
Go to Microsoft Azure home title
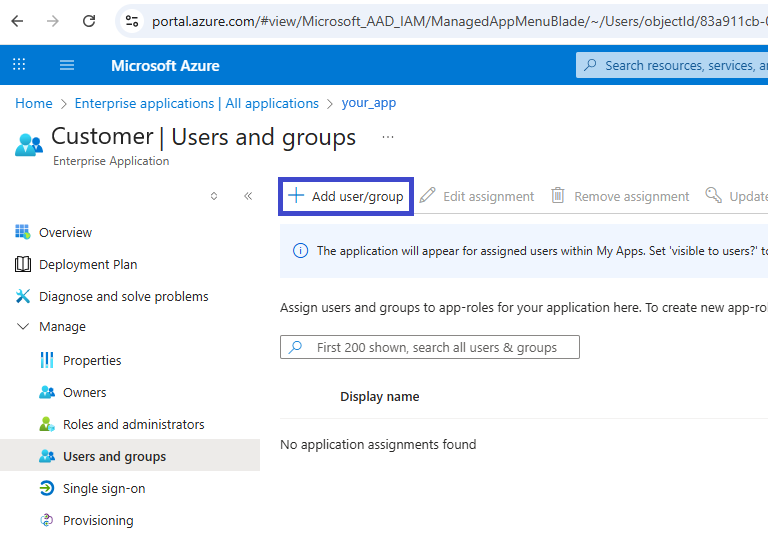tap(165, 66)
